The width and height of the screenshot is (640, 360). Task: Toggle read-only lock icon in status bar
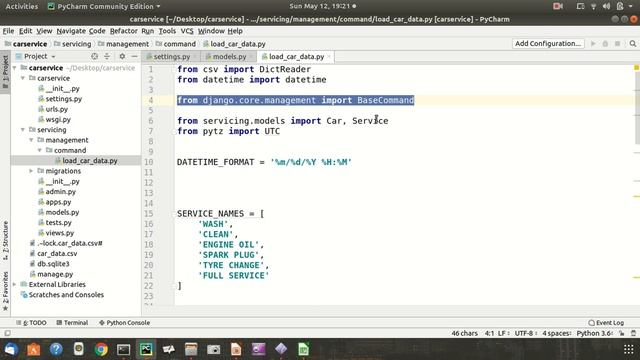pos(622,333)
